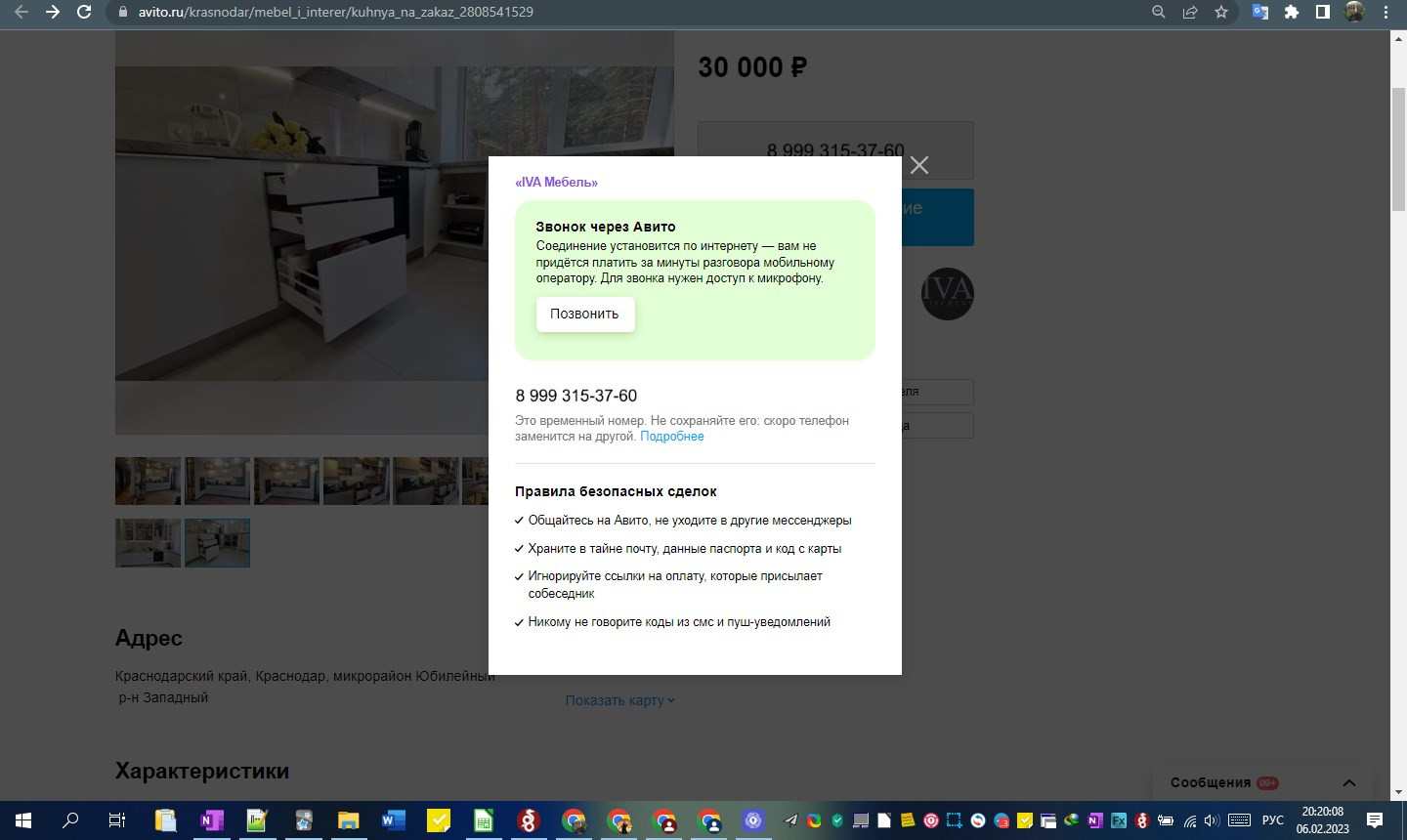
Task: Open the Chrome profile avatar
Action: click(x=1354, y=12)
